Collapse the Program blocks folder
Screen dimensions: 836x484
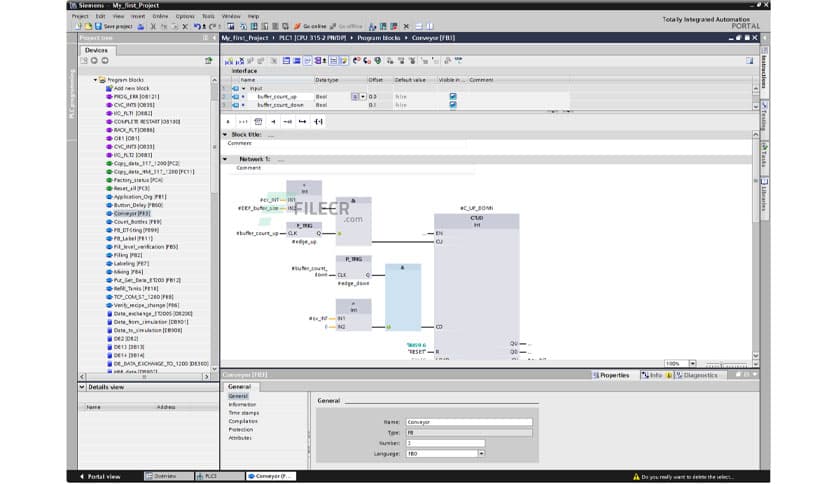(x=95, y=80)
